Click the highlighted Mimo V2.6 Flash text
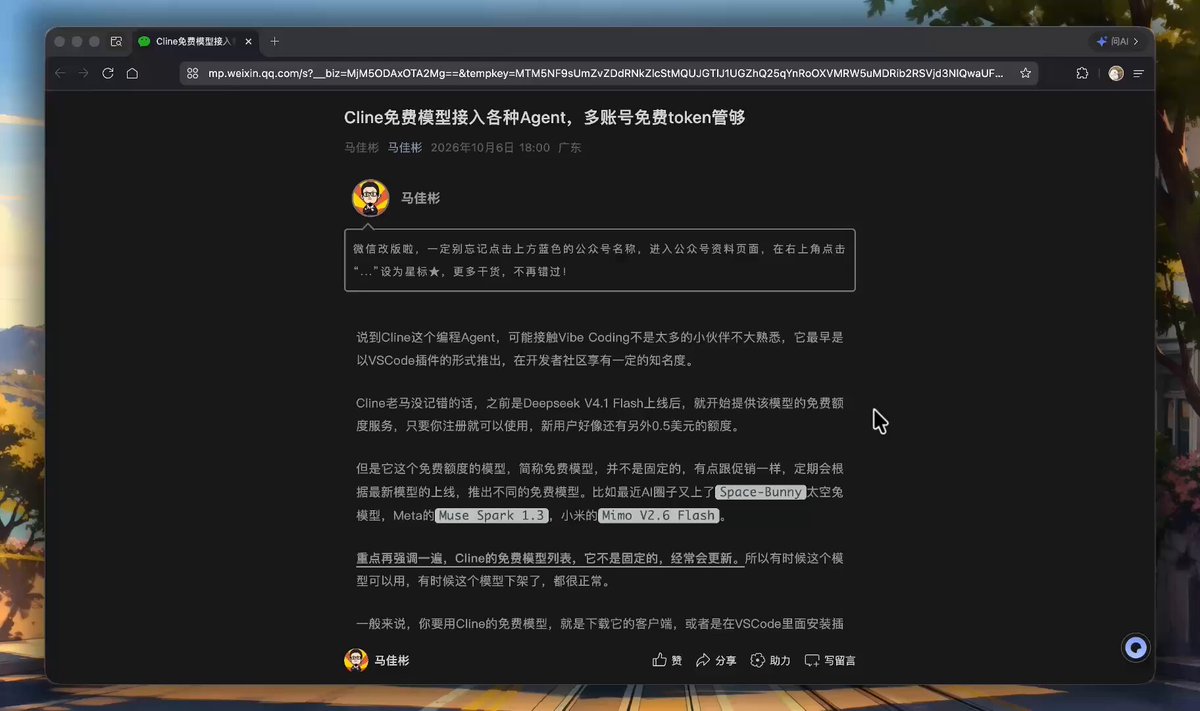The width and height of the screenshot is (1200, 711). [659, 515]
